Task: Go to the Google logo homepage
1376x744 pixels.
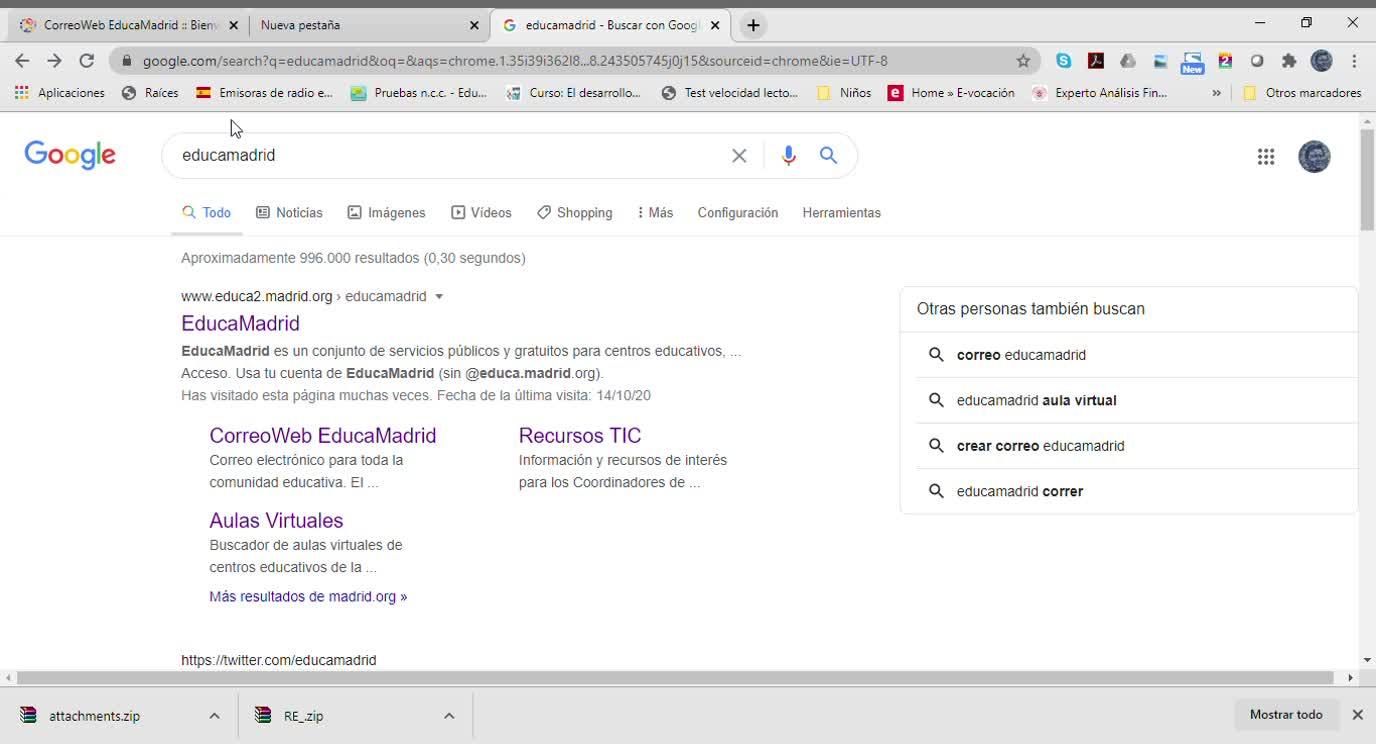Action: pyautogui.click(x=70, y=155)
